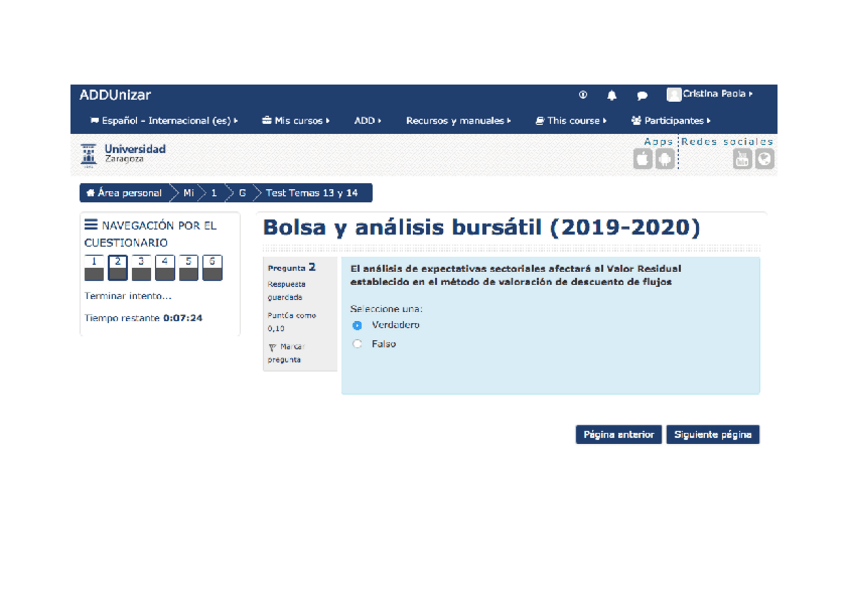Click the Terminar intento link

[x=128, y=296]
